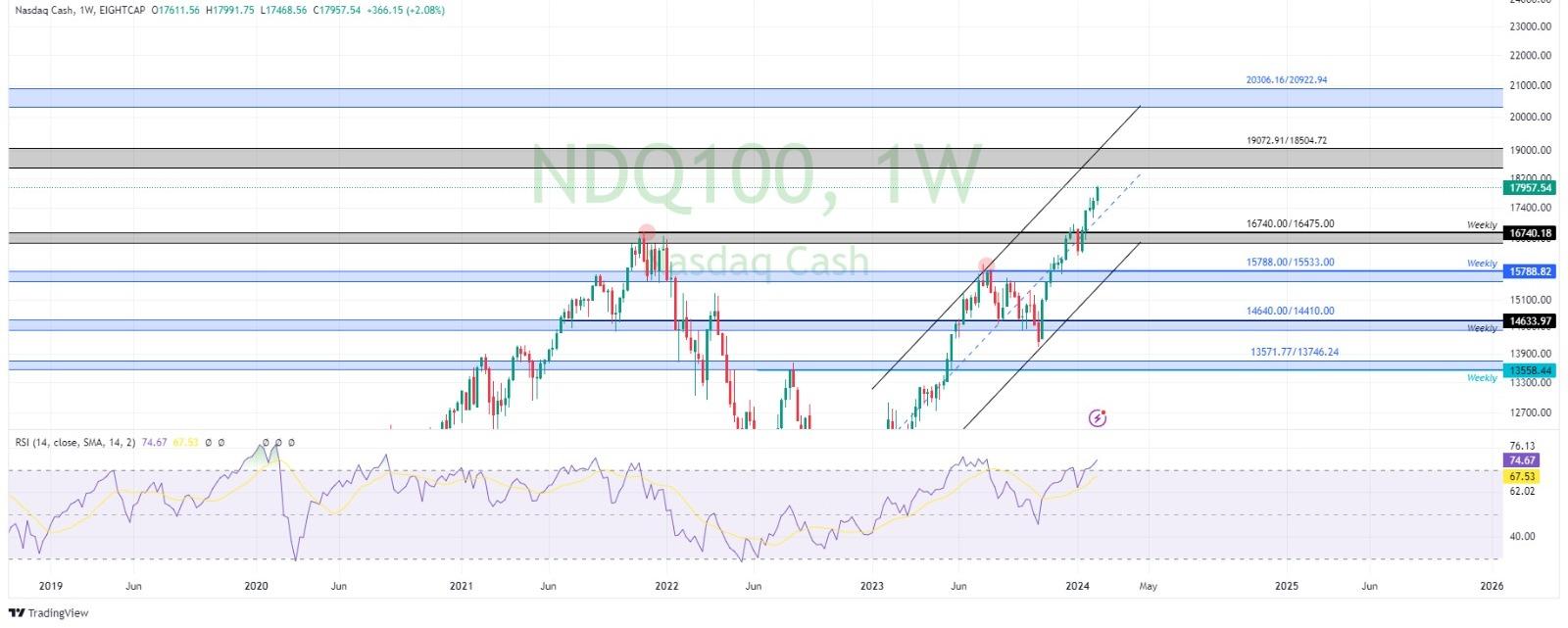Image resolution: width=1568 pixels, height=628 pixels.
Task: Click the upper blue resistance zone near 20306
Action: coord(755,98)
